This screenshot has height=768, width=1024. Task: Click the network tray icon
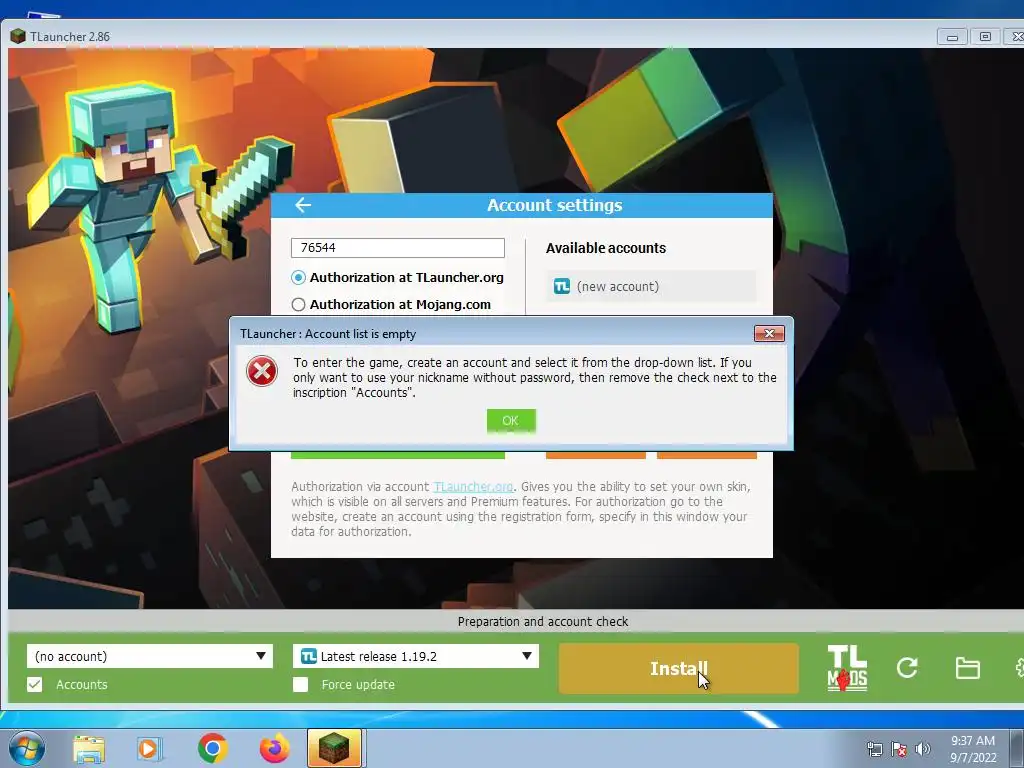coord(874,749)
